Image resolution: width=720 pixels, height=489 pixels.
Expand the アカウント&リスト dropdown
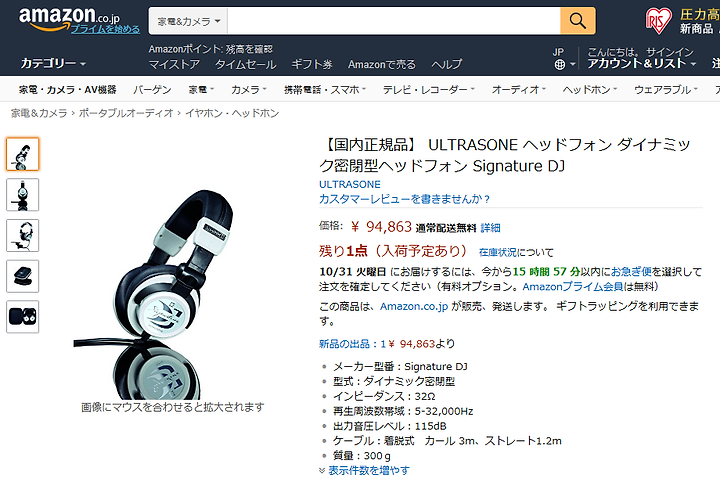pos(641,63)
